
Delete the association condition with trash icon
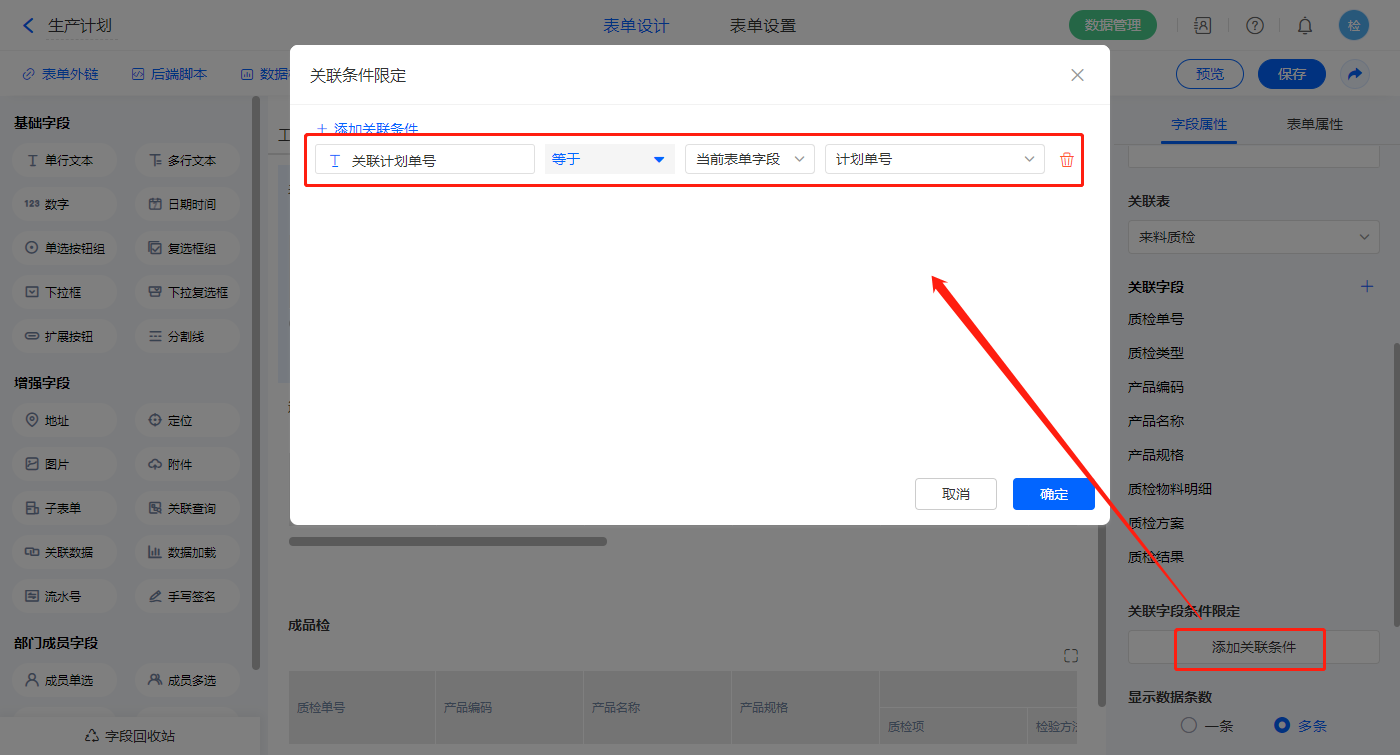pyautogui.click(x=1066, y=160)
